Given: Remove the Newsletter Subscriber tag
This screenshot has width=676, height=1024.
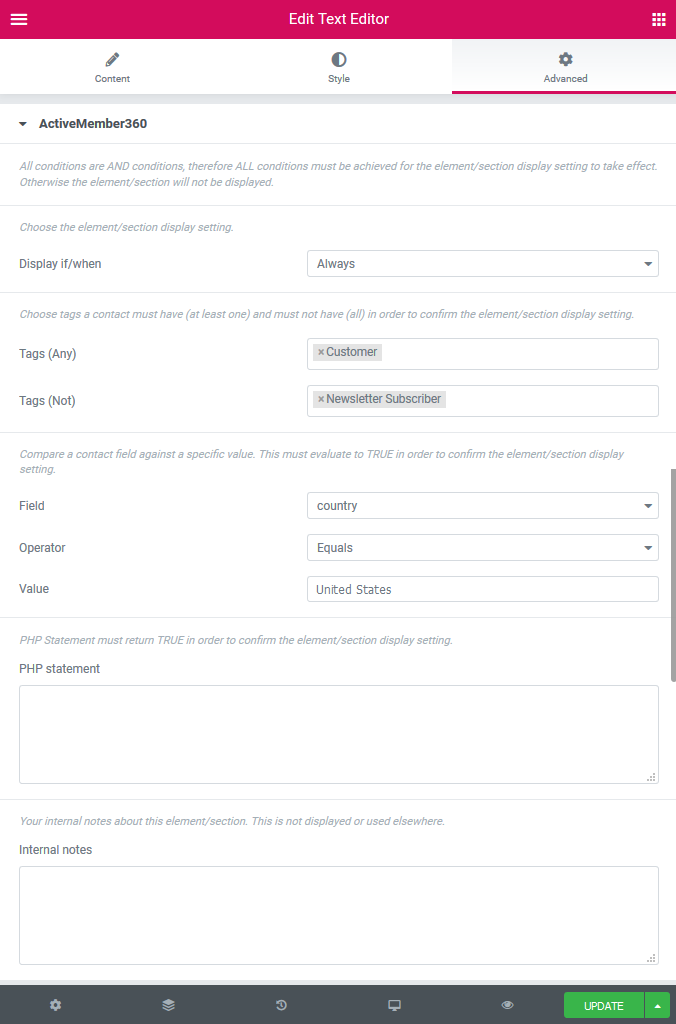Looking at the screenshot, I should point(320,398).
